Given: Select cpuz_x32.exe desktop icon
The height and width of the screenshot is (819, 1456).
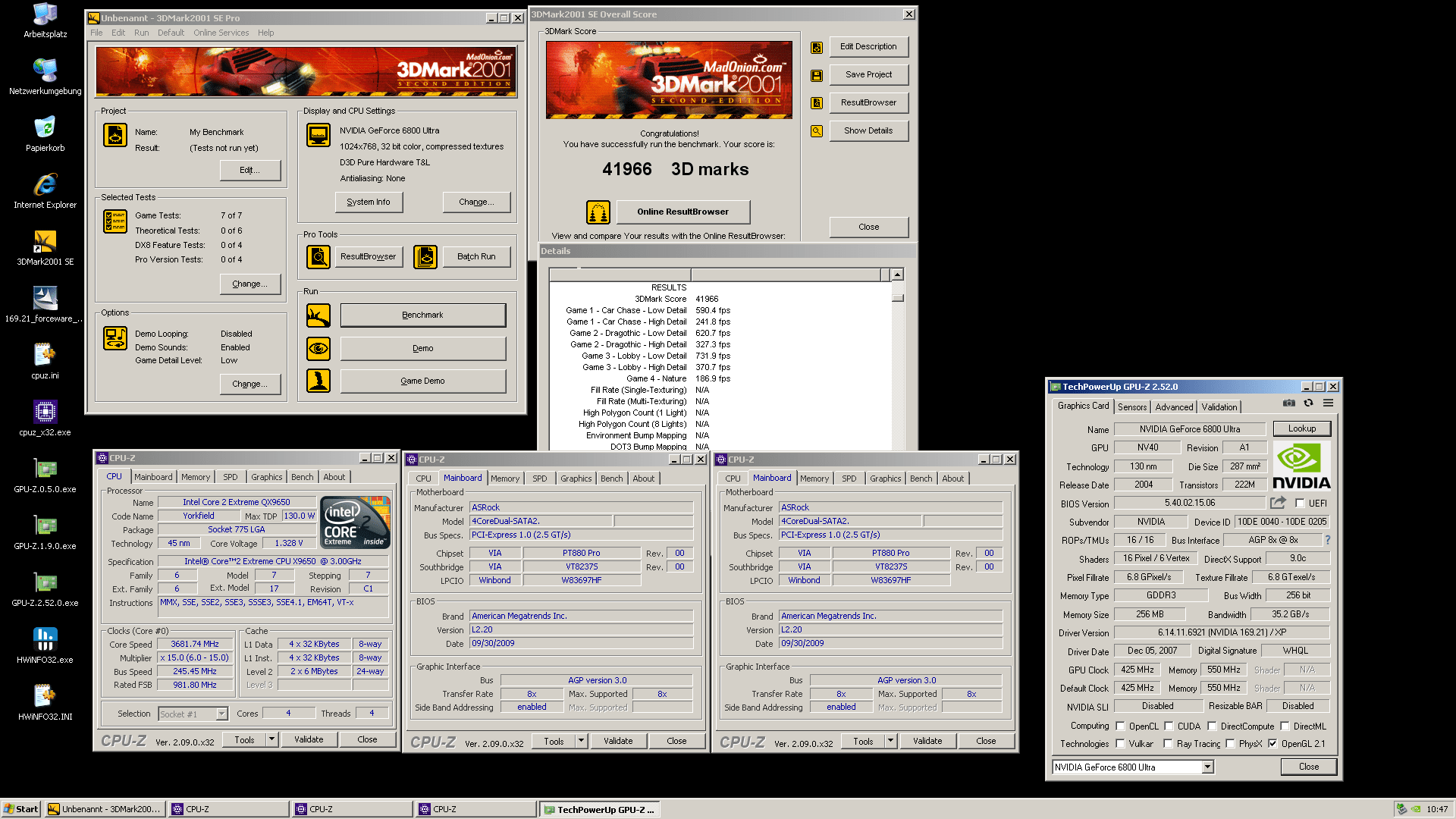Looking at the screenshot, I should pyautogui.click(x=45, y=419).
